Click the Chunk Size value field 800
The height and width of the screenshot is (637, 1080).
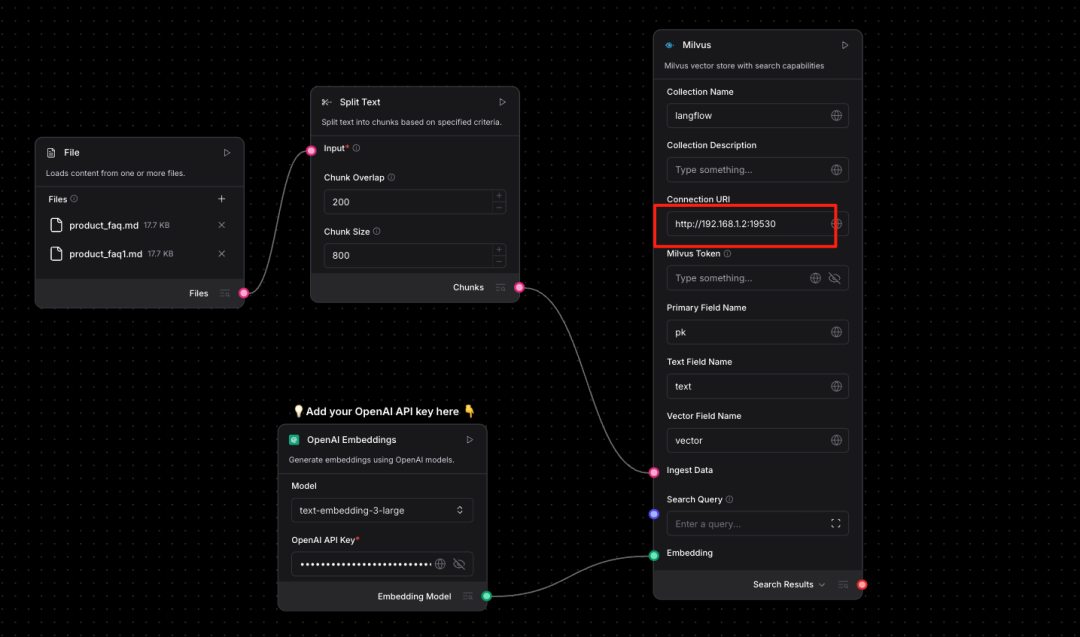point(408,255)
